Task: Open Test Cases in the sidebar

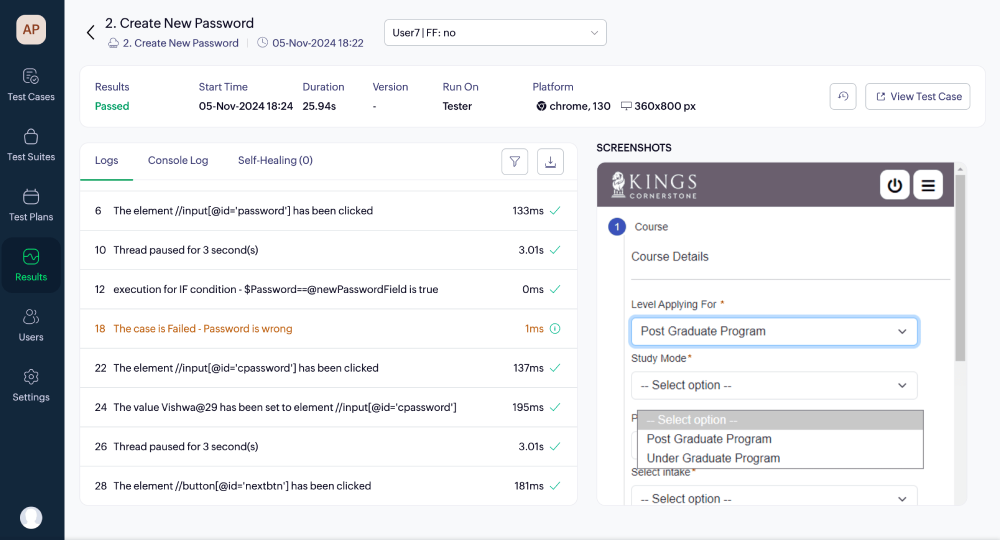Action: pos(31,84)
